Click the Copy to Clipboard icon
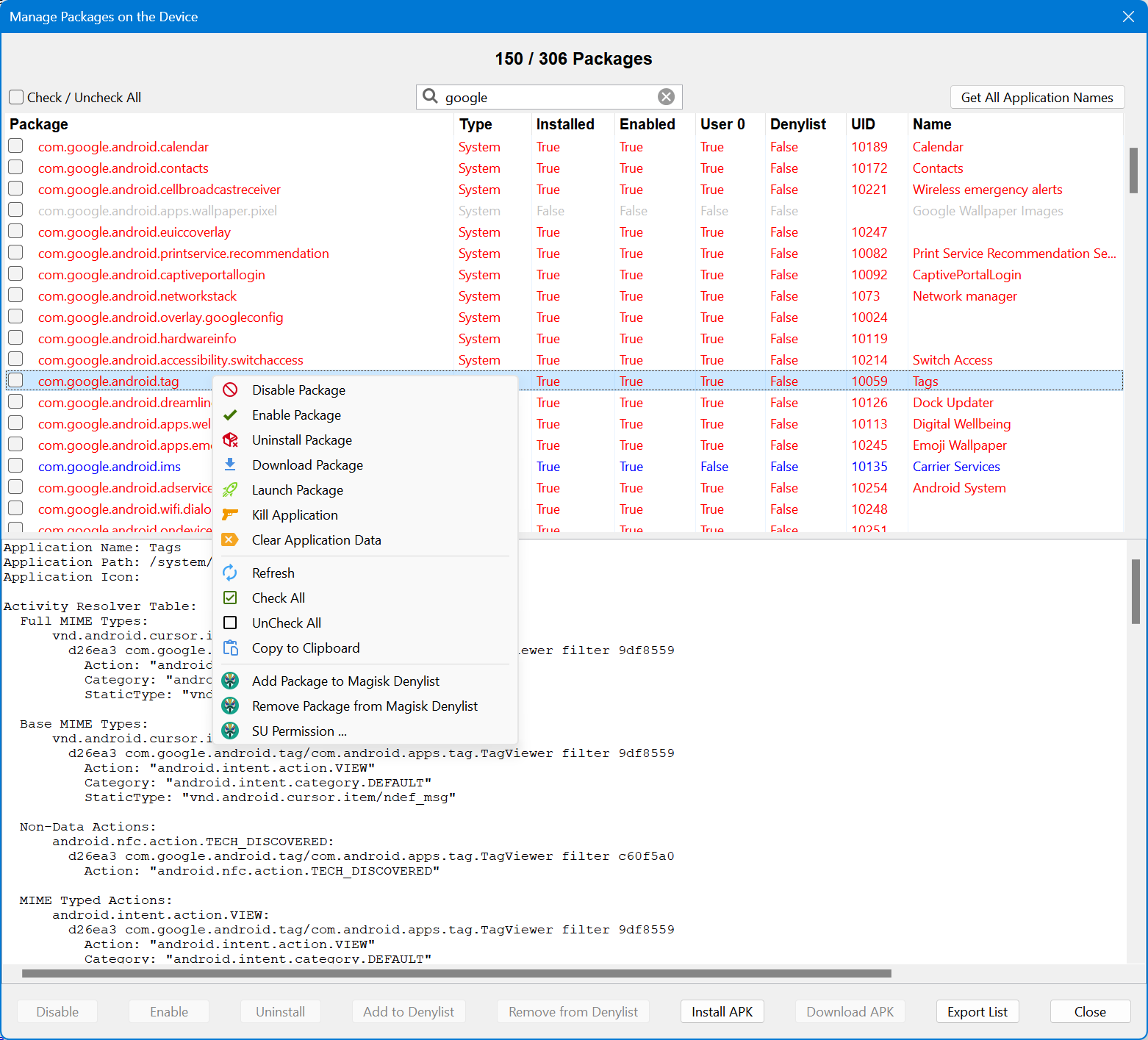This screenshot has width=1148, height=1040. click(230, 648)
